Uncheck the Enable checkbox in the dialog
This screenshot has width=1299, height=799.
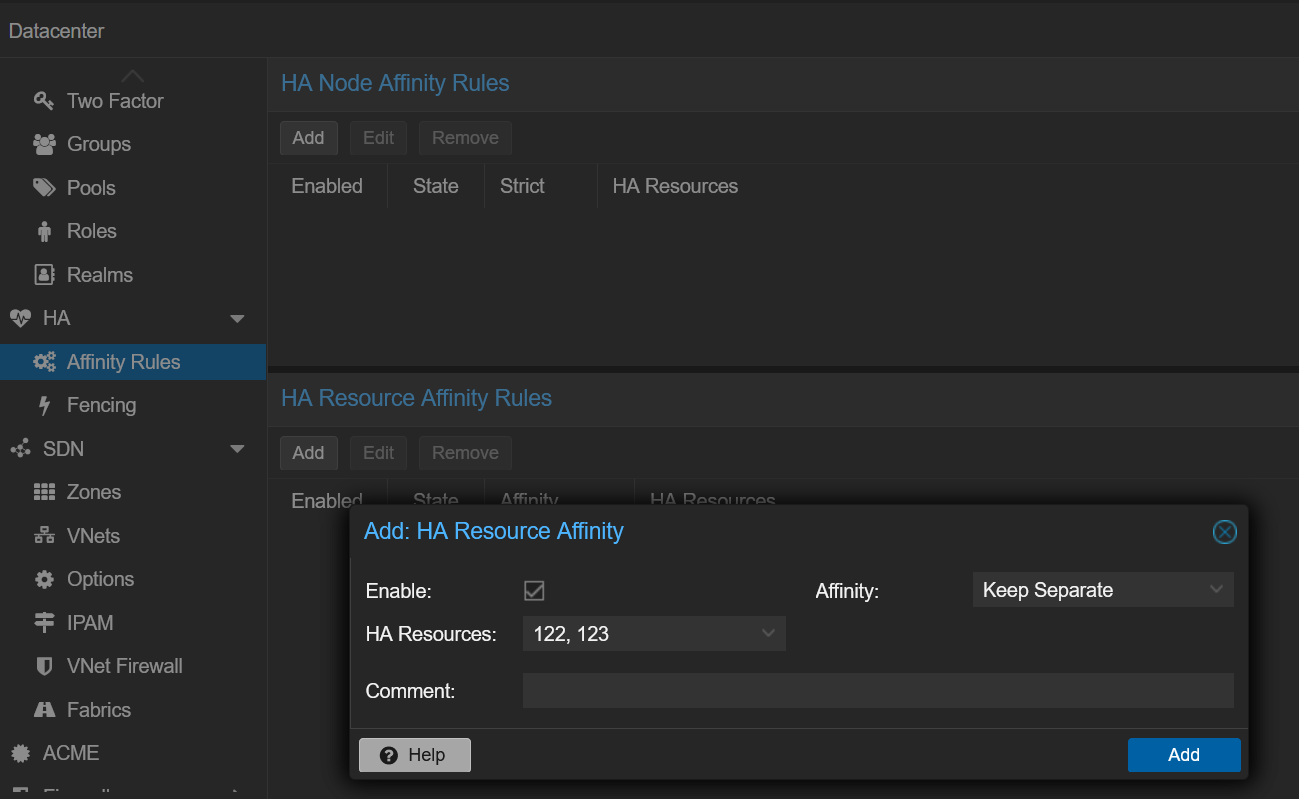(533, 590)
